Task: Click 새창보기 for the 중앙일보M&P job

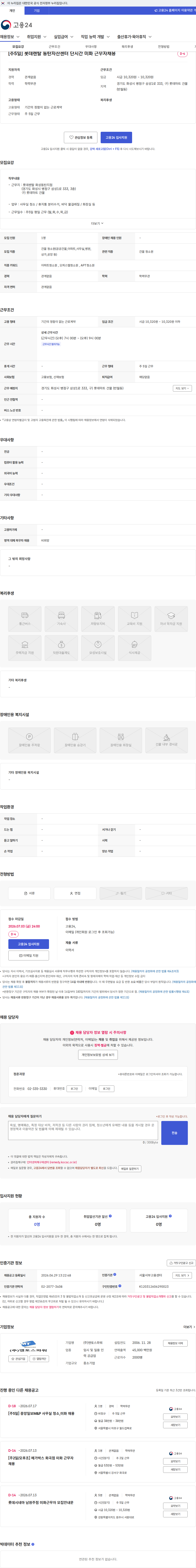Action: [175, 1425]
